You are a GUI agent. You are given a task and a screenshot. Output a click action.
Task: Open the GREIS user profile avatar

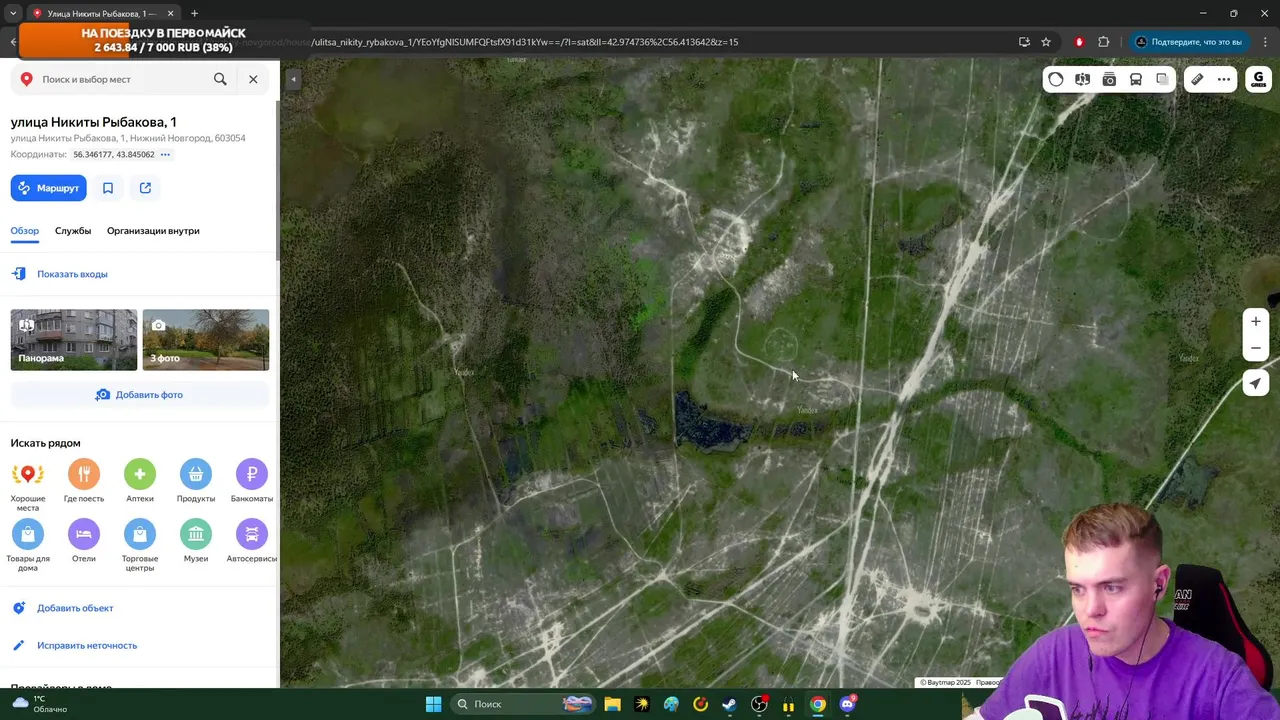(x=1258, y=79)
